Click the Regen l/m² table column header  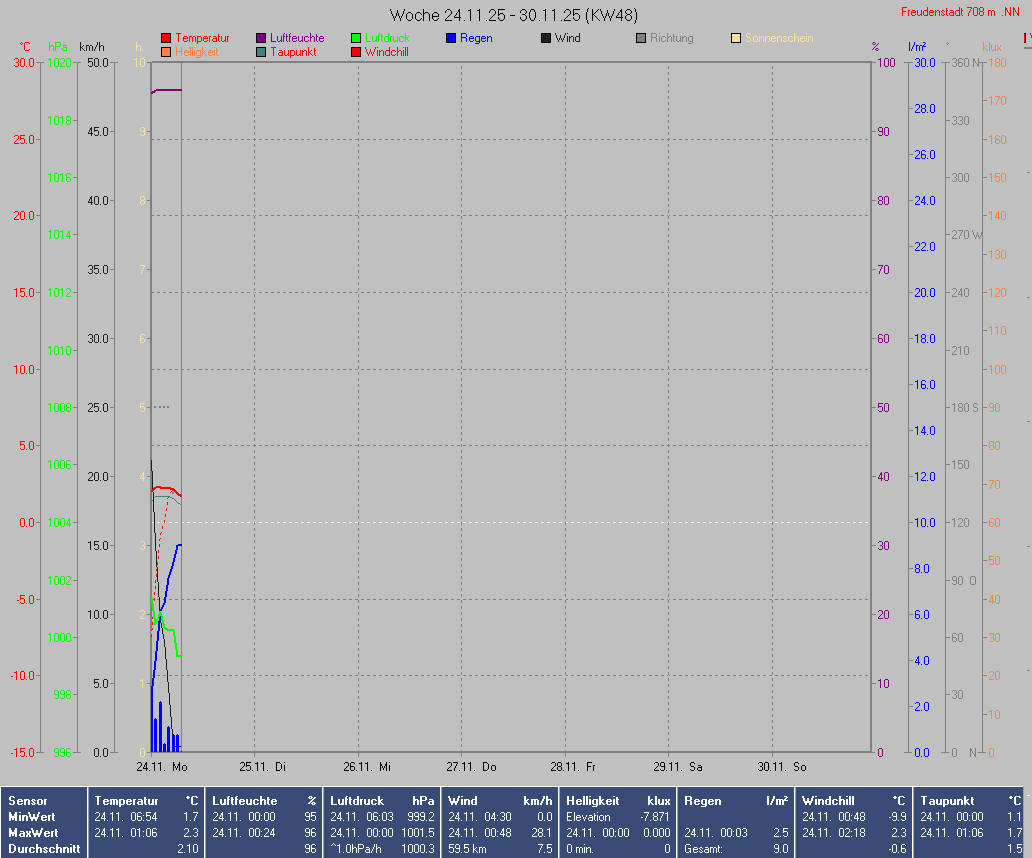click(x=736, y=801)
